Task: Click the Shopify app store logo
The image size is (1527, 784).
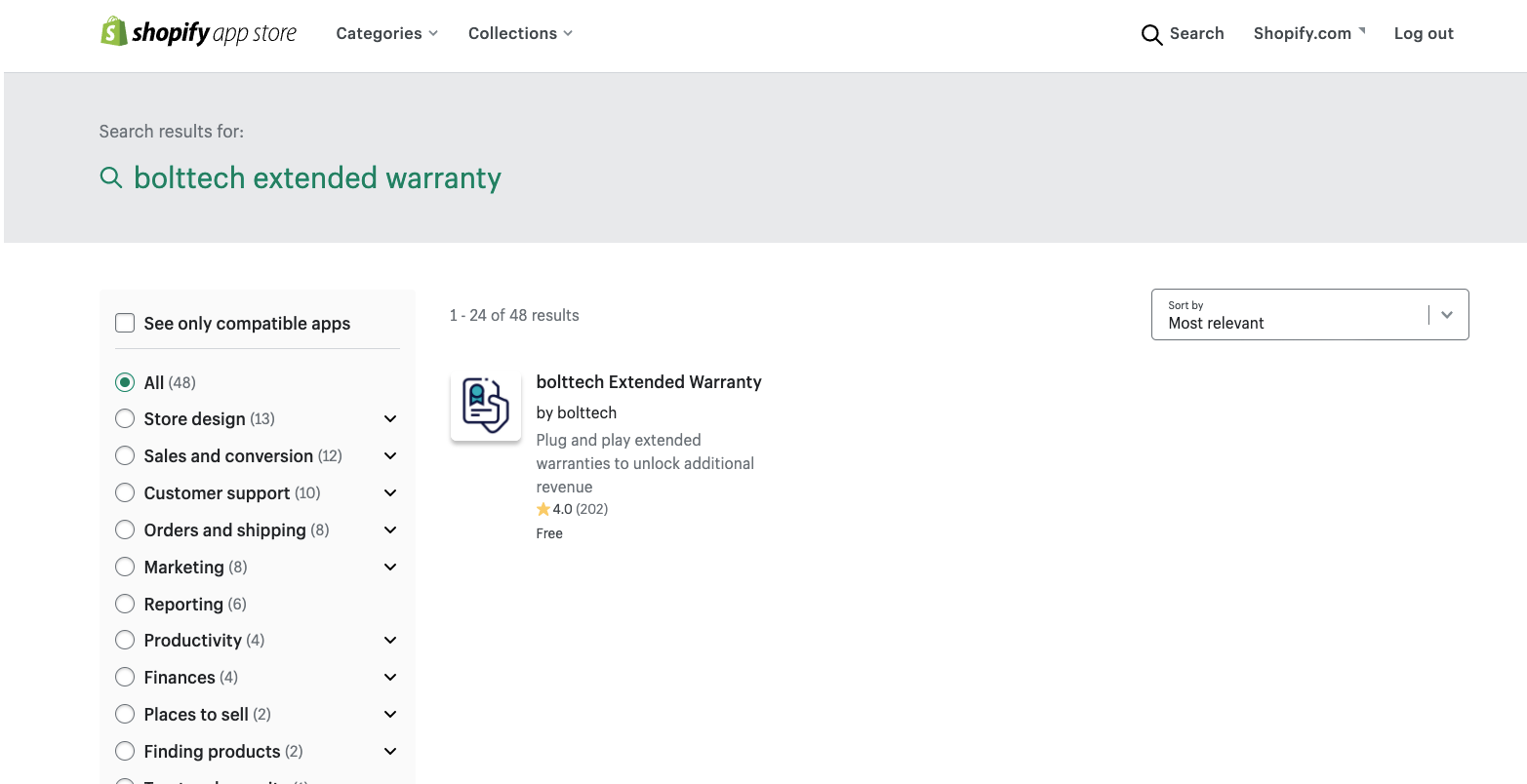Action: point(199,32)
